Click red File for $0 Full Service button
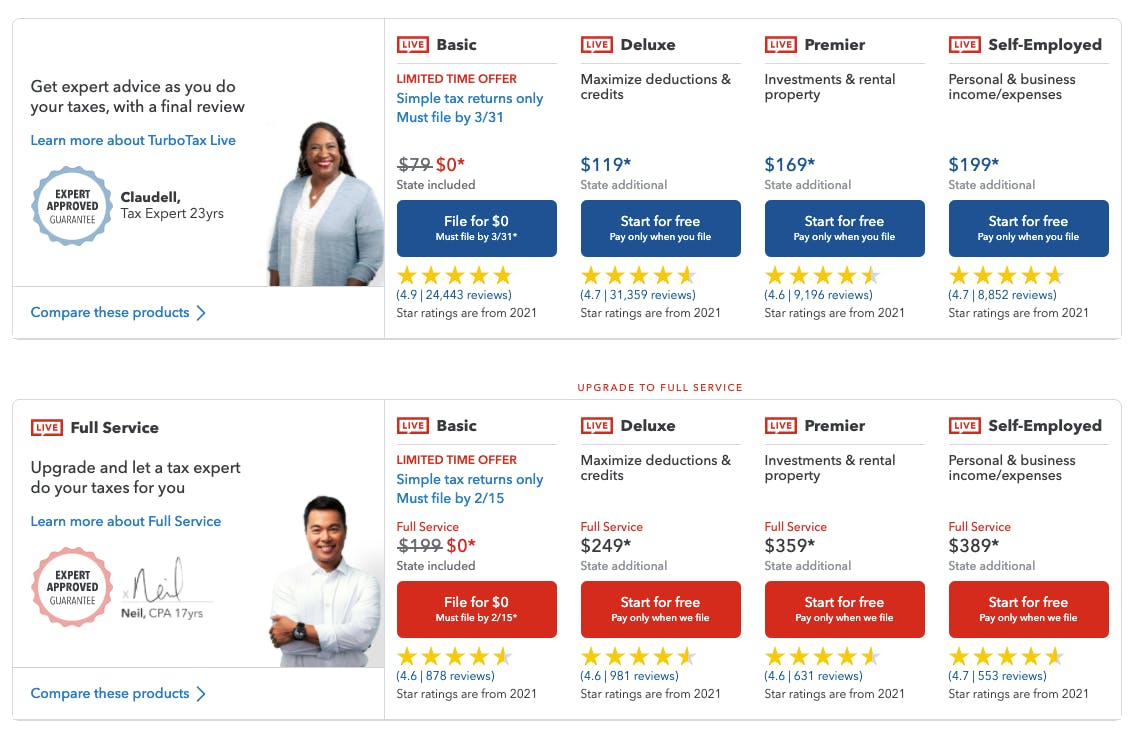Viewport: 1128px width, 729px height. pos(476,609)
